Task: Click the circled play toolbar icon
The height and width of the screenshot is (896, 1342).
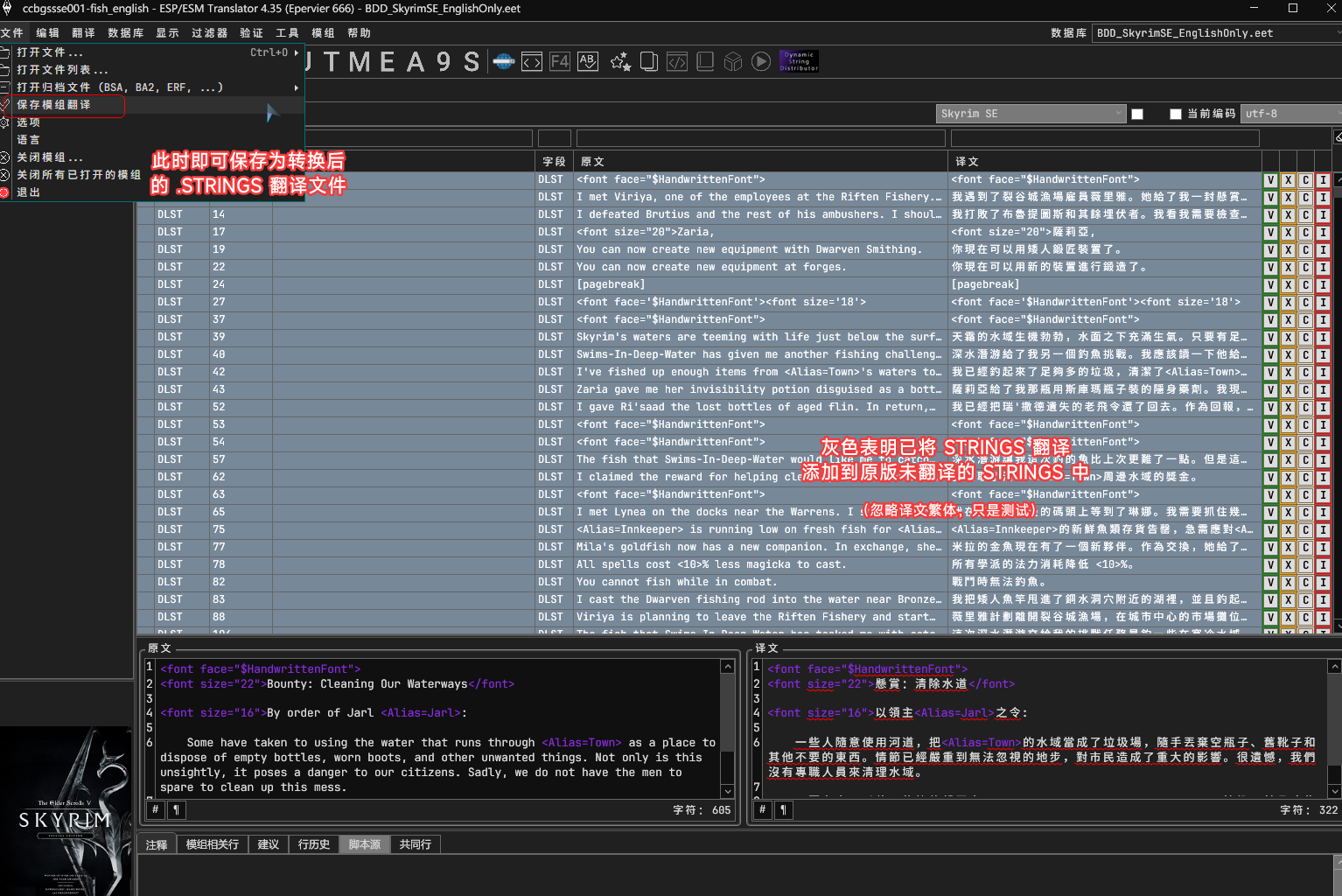Action: [761, 61]
